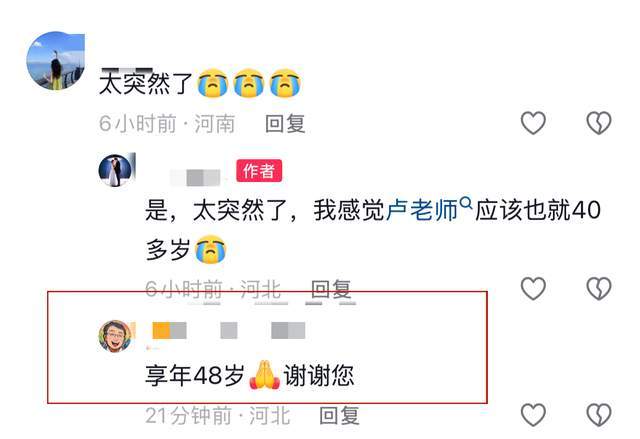This screenshot has width=640, height=439.
Task: Like the 享年48岁 comment
Action: 533,415
